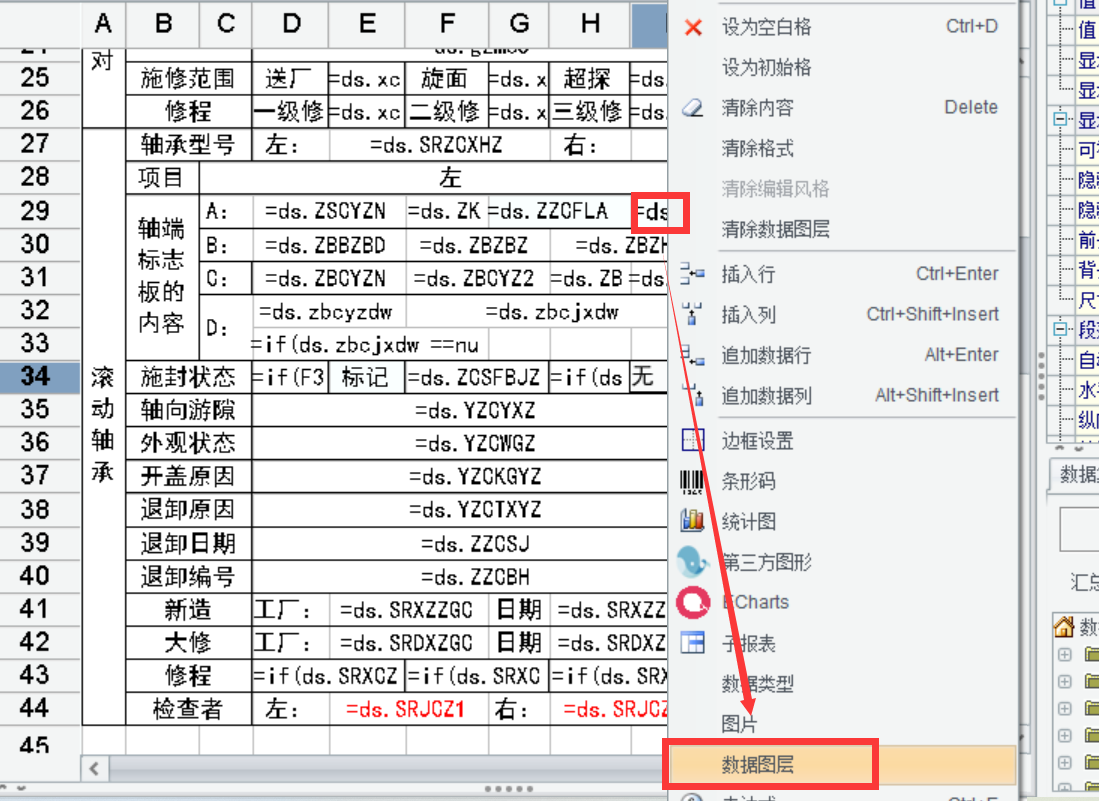
Task: Select cell =ds.ZBCYZ2
Action: [477, 278]
